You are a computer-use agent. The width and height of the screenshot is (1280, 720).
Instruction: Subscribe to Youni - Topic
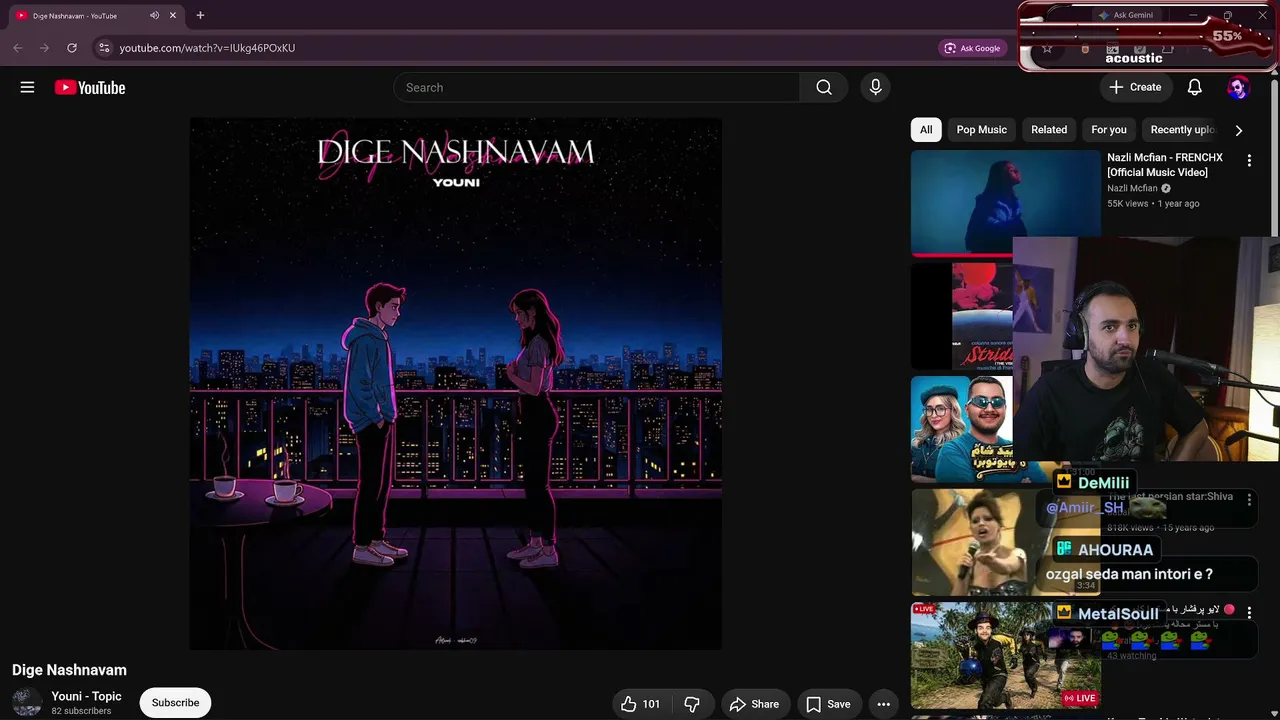(x=175, y=702)
